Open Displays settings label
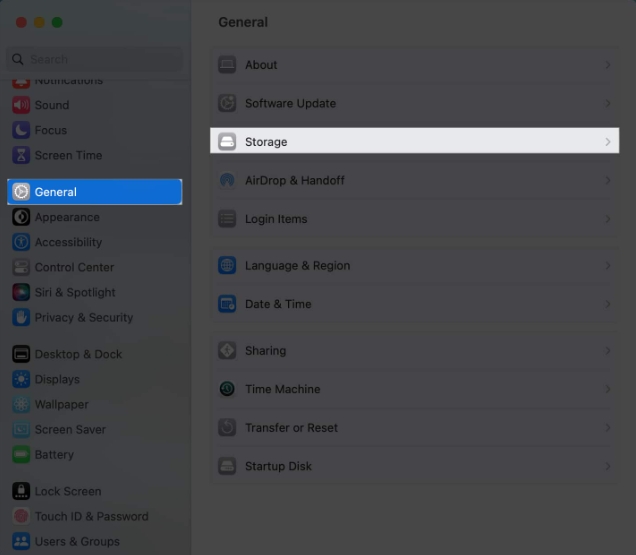 click(x=57, y=380)
